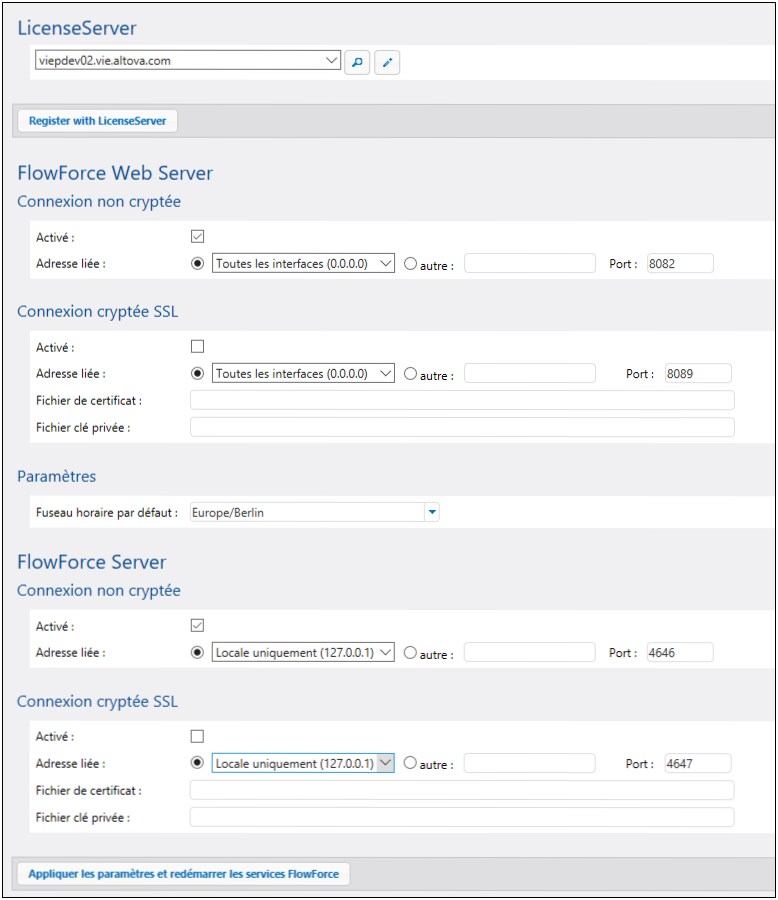Click Fichier de certificat field under Web Server SSL
The image size is (778, 900).
[462, 400]
